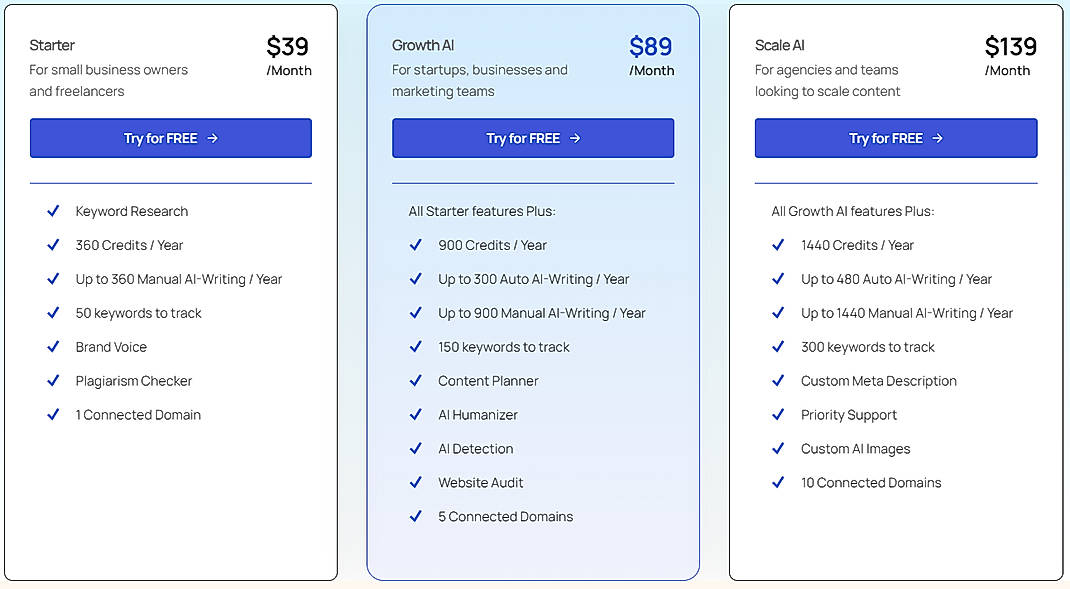The height and width of the screenshot is (589, 1070).
Task: Click the checkmark beside Keyword Research
Action: (x=53, y=211)
